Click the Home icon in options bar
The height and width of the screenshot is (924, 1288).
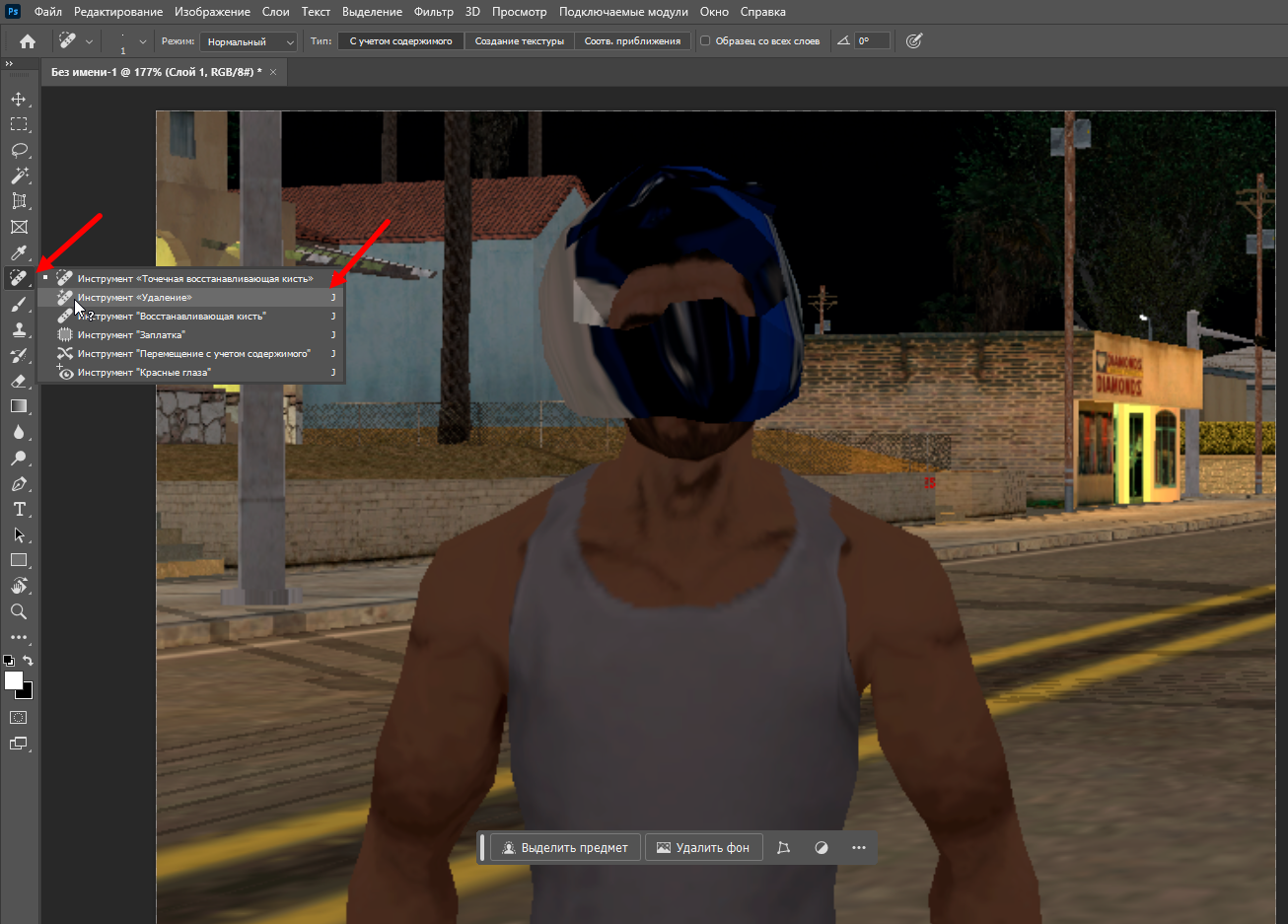[28, 41]
